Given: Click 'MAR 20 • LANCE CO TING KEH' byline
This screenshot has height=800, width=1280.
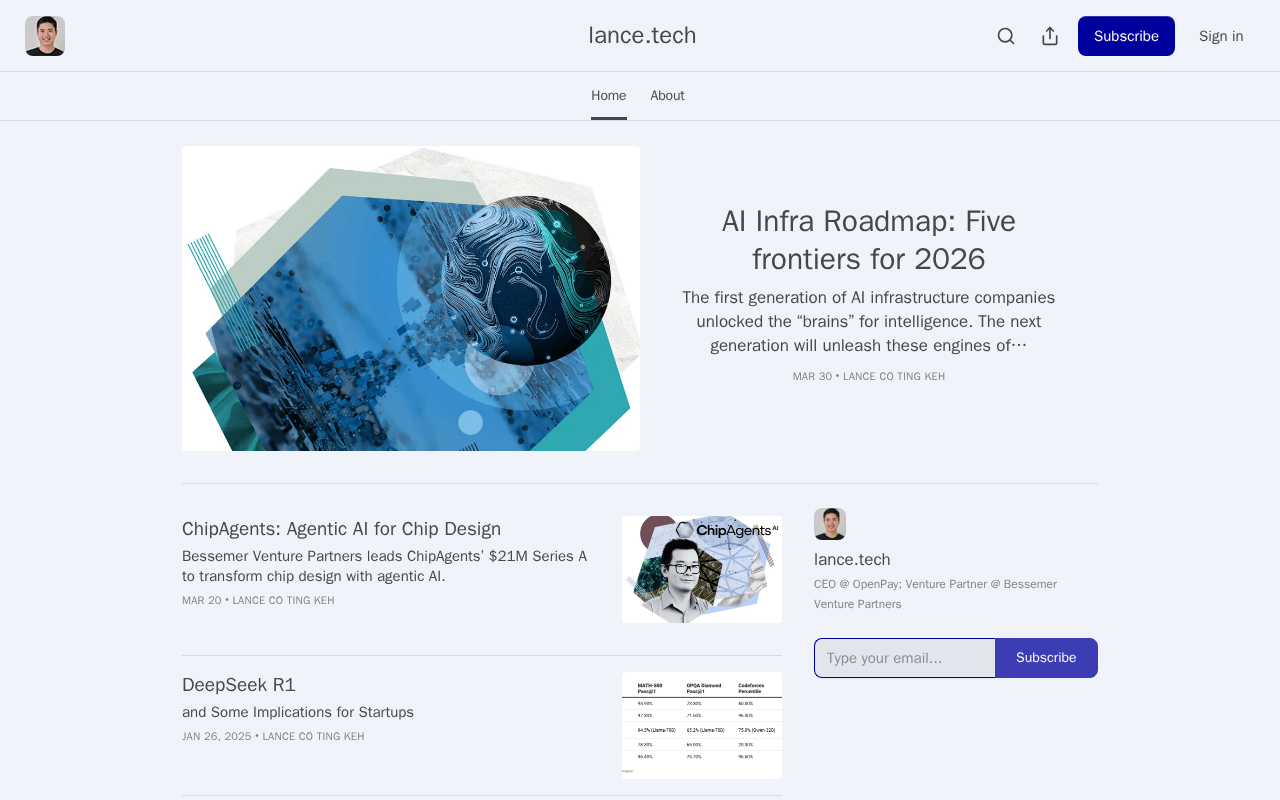Looking at the screenshot, I should (258, 601).
